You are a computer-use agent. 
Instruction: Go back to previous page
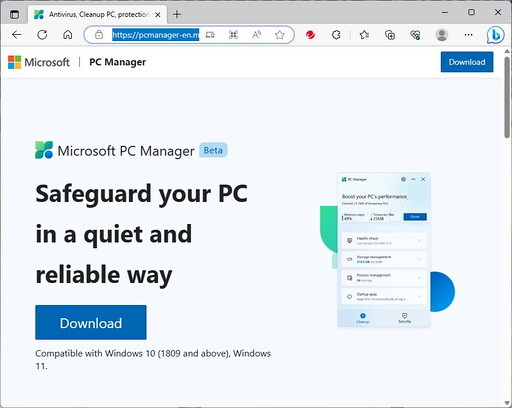pos(16,34)
